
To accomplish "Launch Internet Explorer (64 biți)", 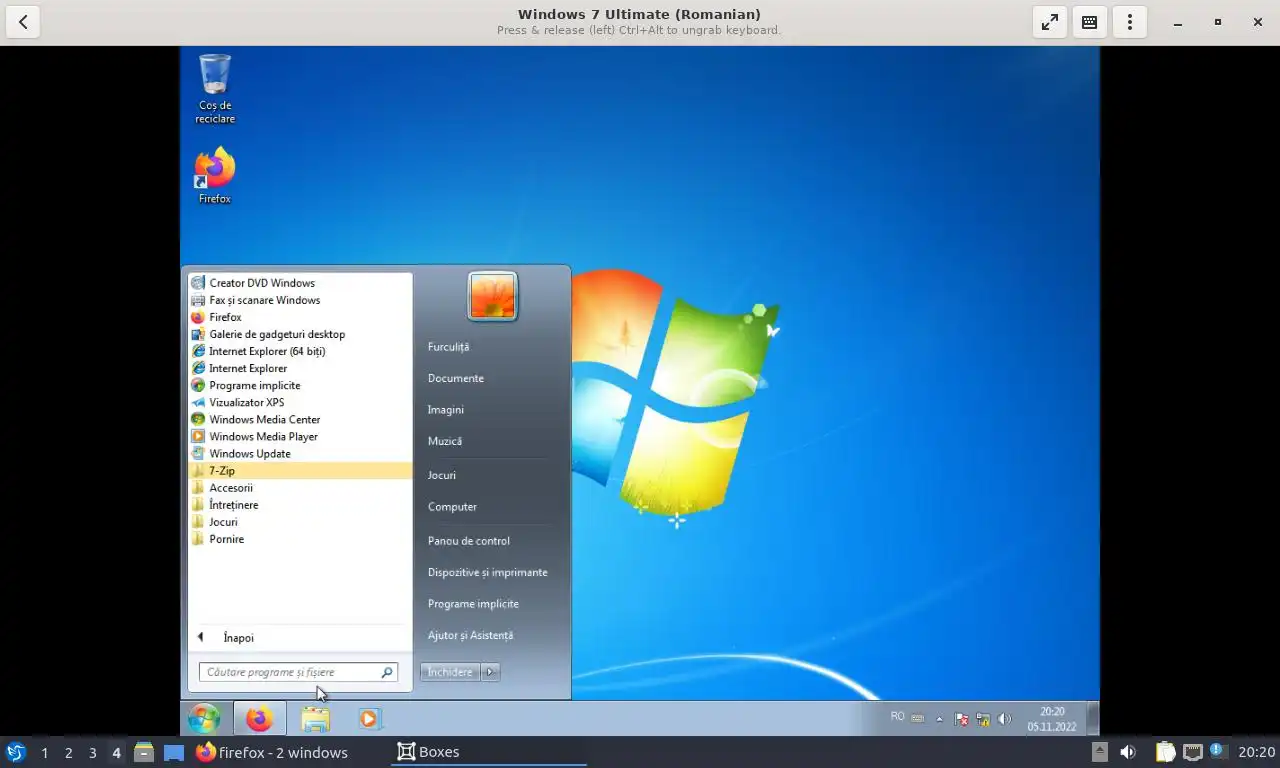I will coord(300,351).
